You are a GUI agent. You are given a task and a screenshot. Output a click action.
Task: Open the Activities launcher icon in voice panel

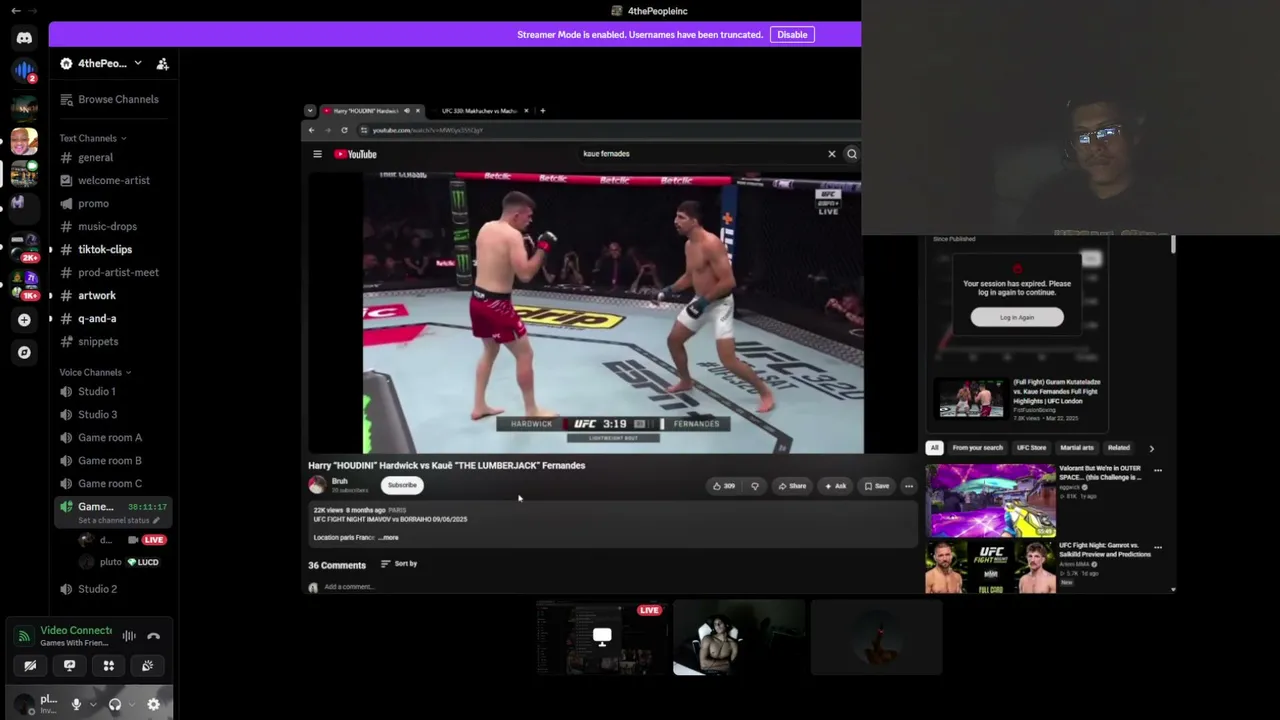(x=109, y=666)
